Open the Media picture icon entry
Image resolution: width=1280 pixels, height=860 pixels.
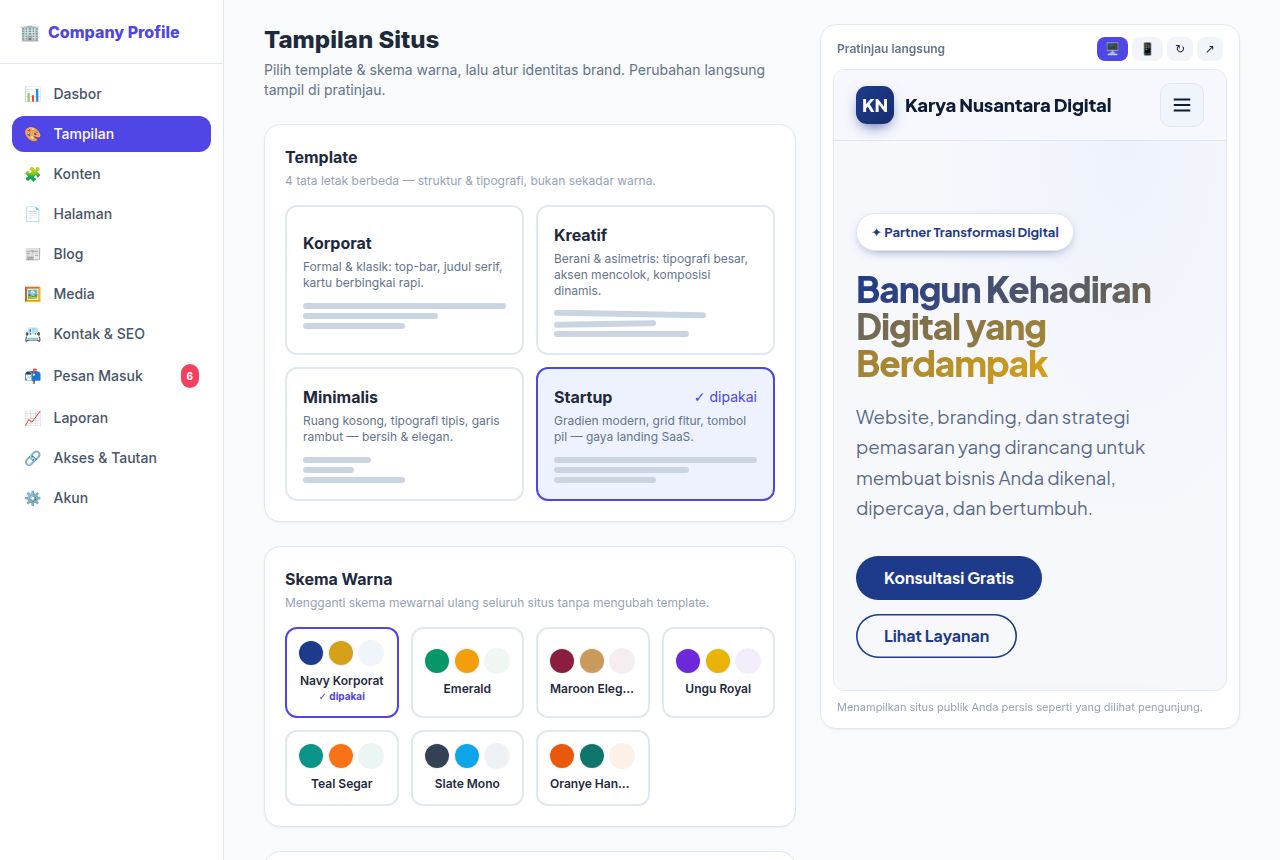[32, 294]
